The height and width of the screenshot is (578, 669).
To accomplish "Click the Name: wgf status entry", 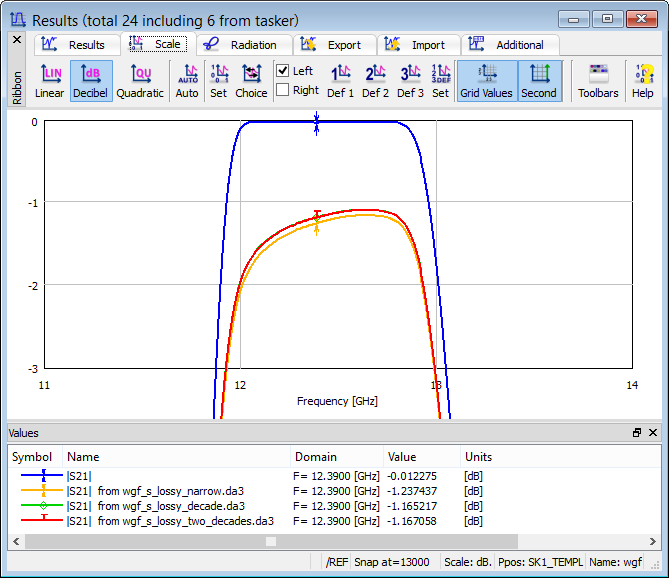I will pyautogui.click(x=615, y=562).
